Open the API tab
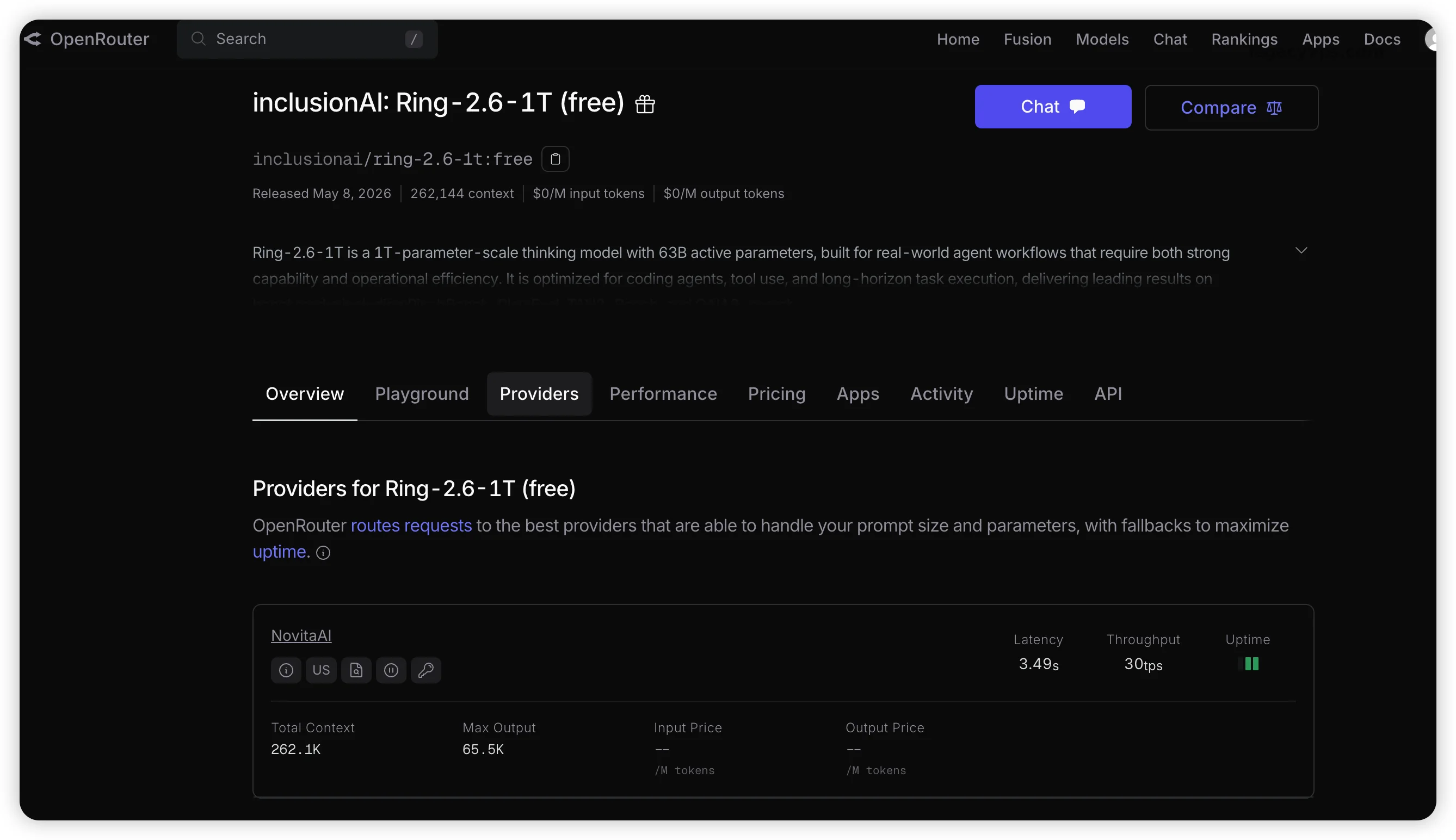1456x840 pixels. point(1108,393)
